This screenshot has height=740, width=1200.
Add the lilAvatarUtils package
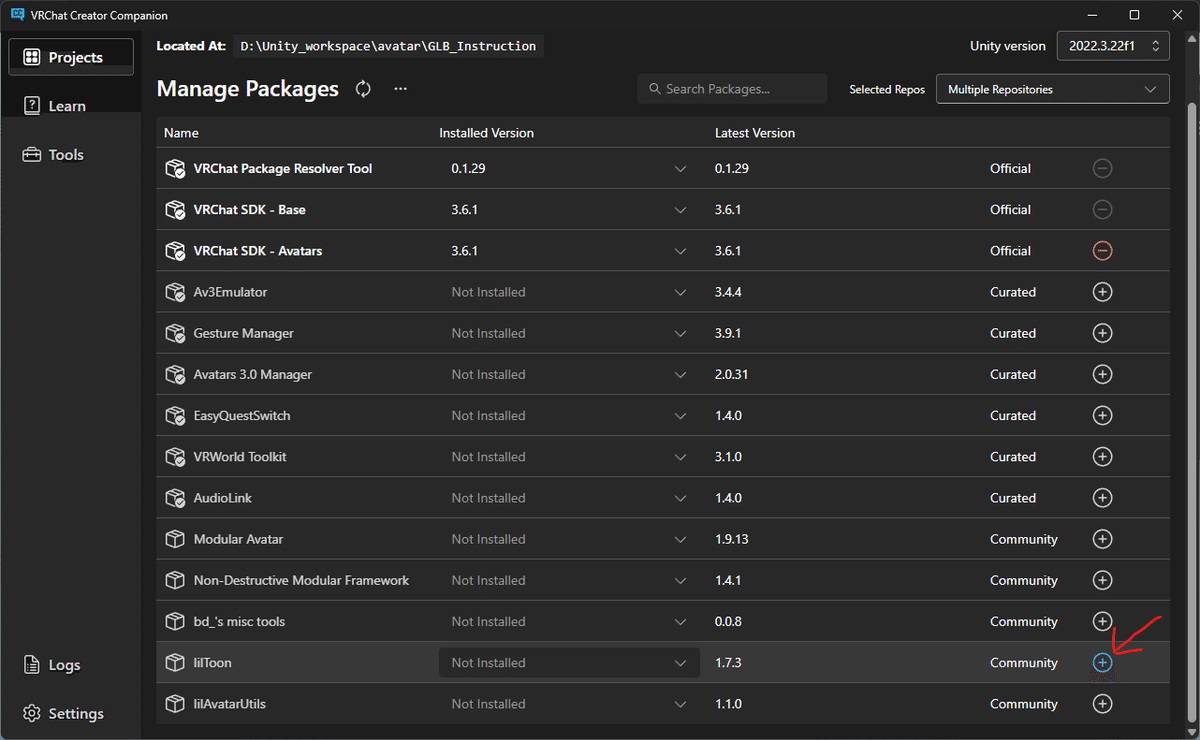tap(1102, 704)
